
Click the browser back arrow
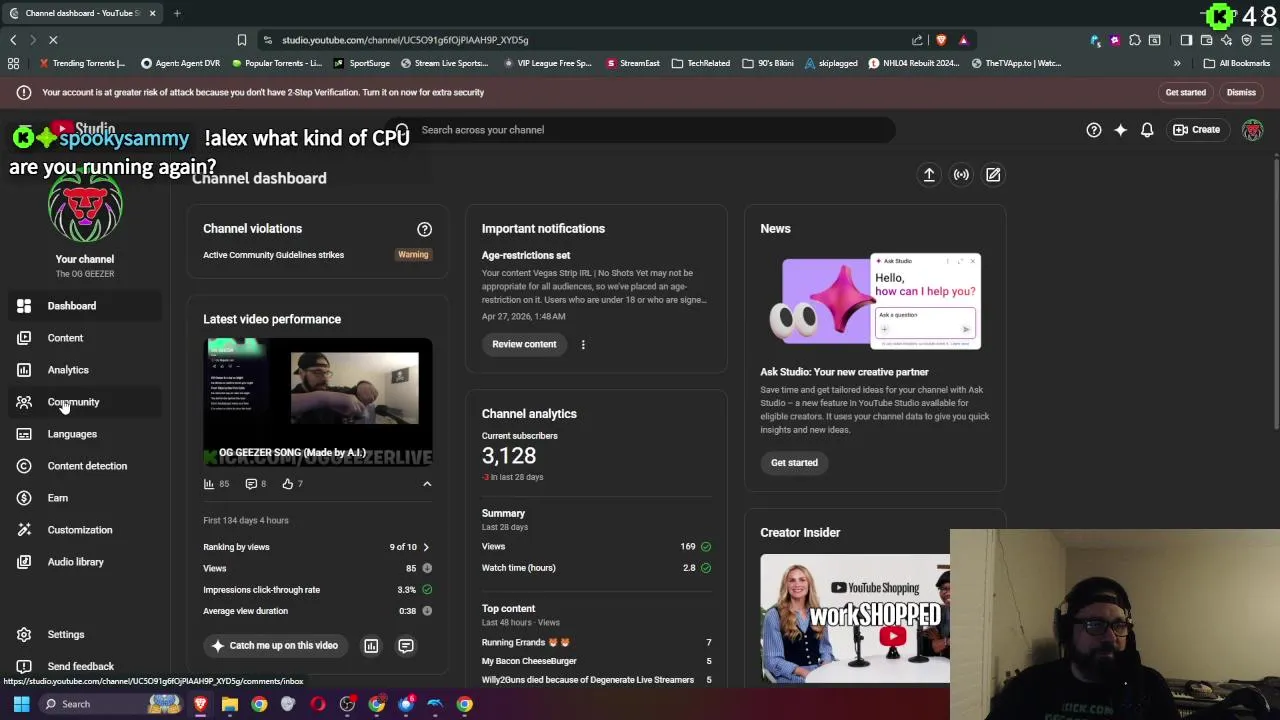13,40
